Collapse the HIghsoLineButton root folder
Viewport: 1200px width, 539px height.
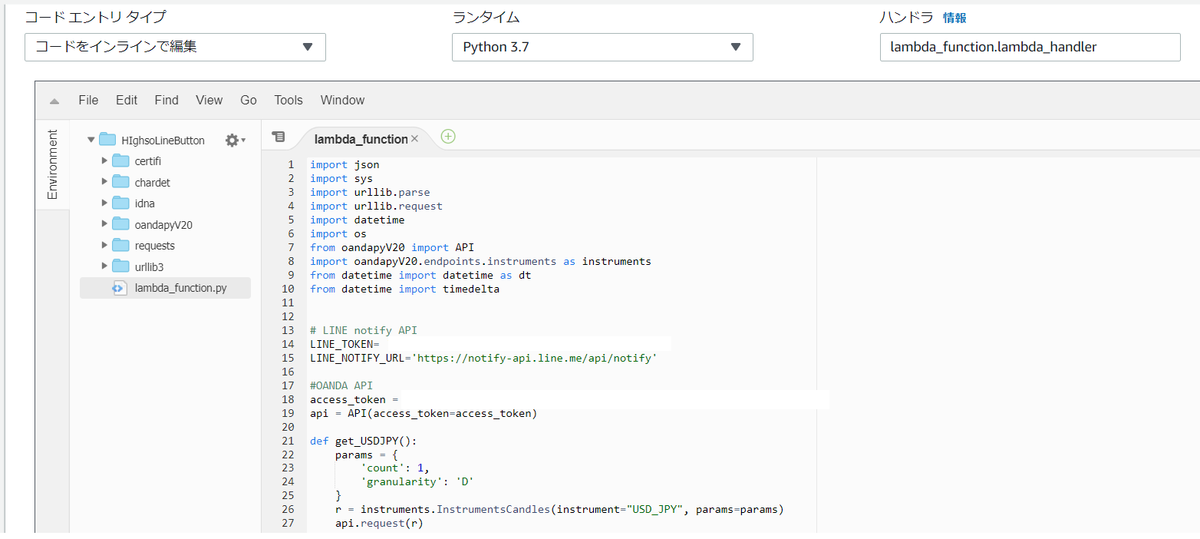(91, 141)
